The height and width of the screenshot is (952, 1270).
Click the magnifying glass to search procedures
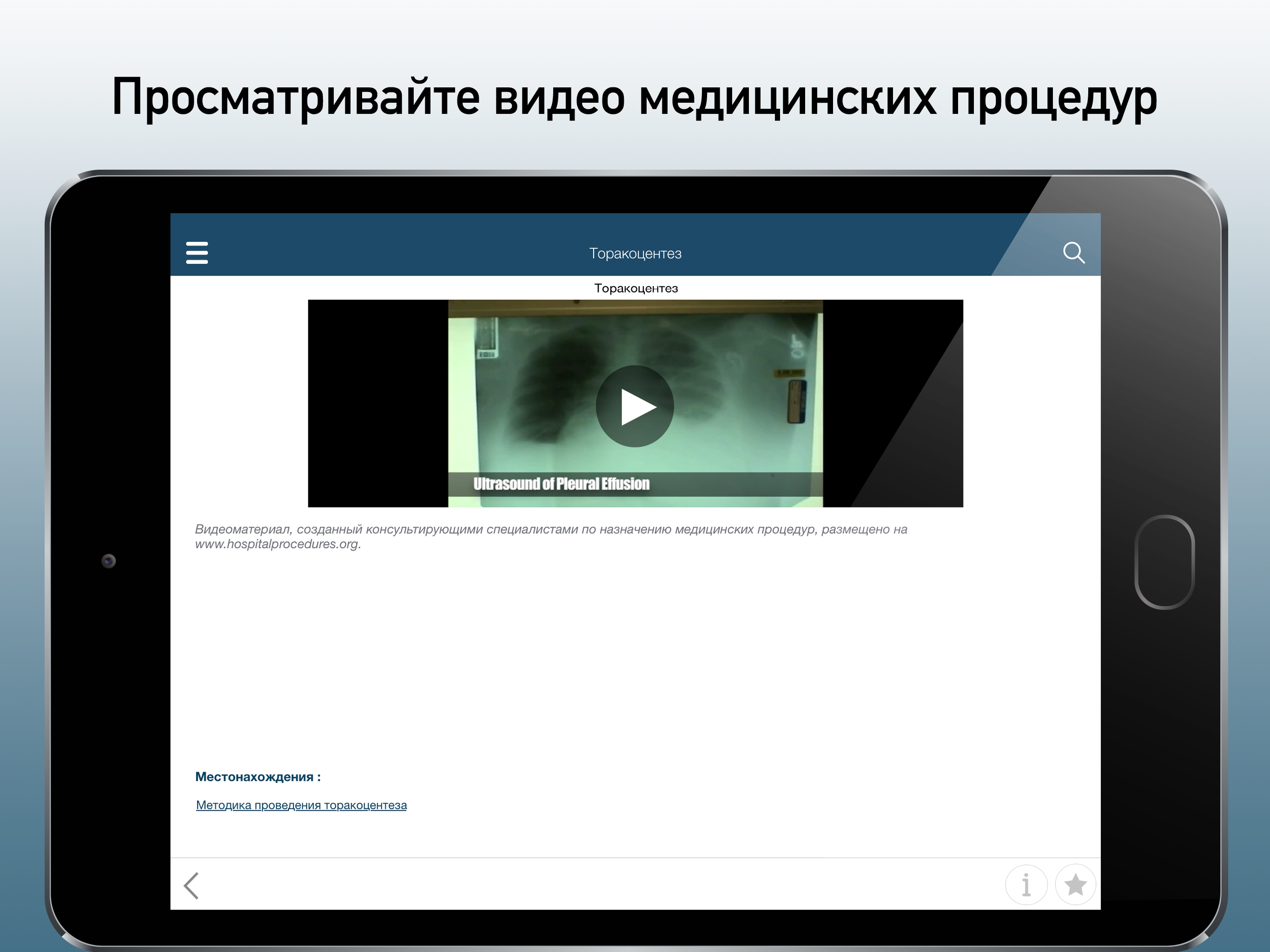[1074, 252]
